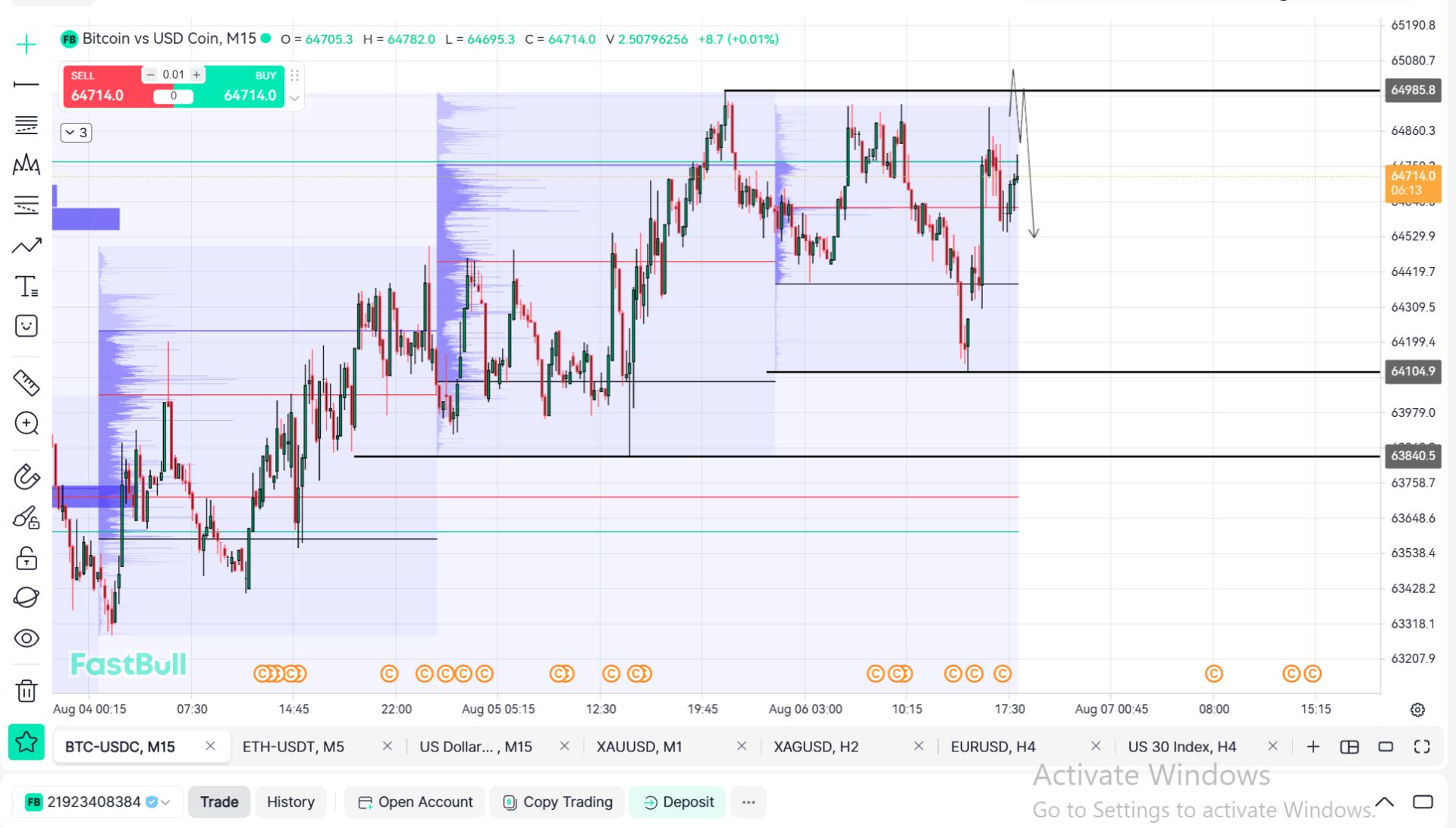Open chart settings gear icon
The image size is (1456, 828).
(1417, 710)
